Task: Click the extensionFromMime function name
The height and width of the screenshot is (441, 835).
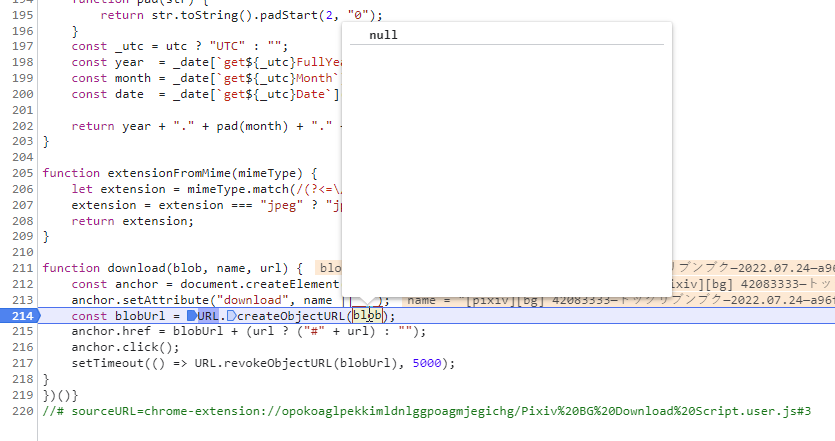Action: [x=169, y=173]
